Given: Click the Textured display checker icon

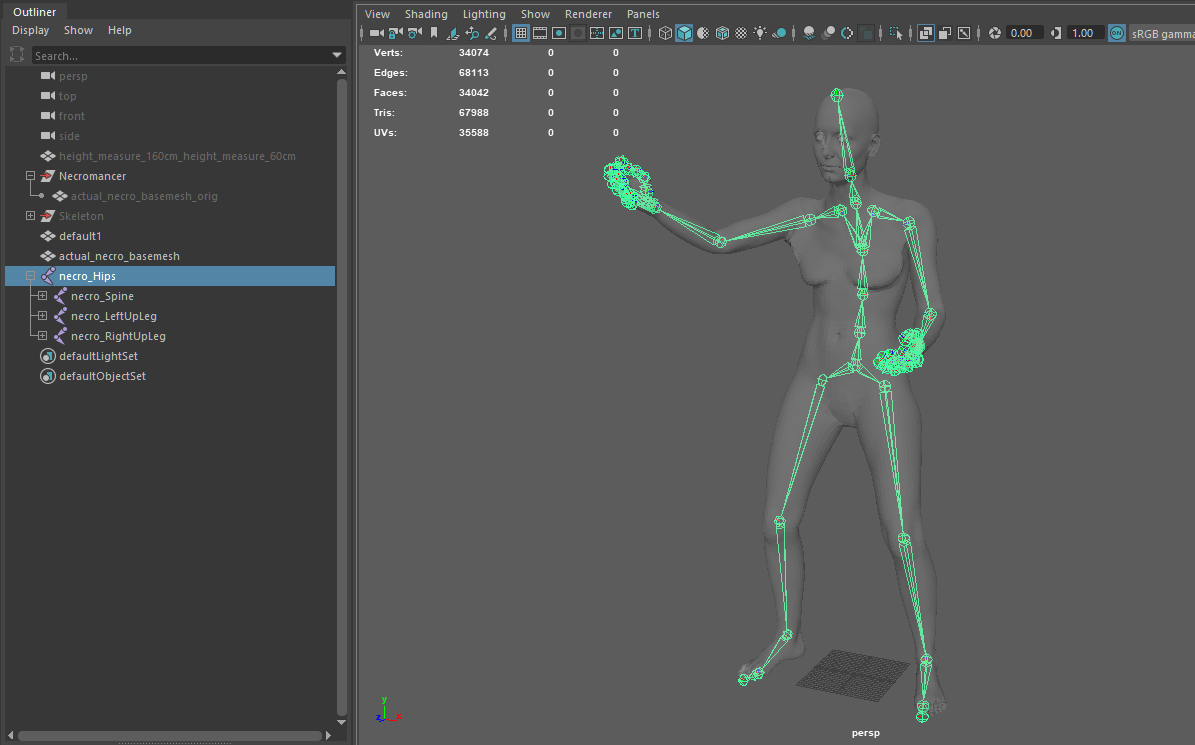Looking at the screenshot, I should coord(741,33).
